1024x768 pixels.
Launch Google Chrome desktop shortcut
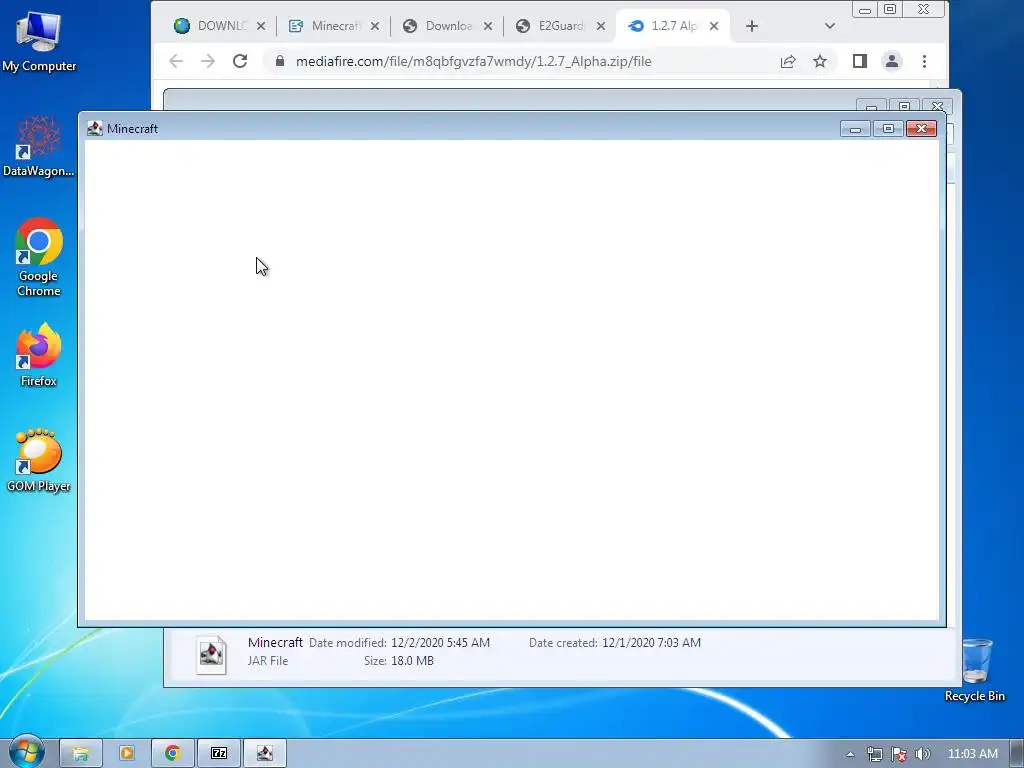pos(39,257)
